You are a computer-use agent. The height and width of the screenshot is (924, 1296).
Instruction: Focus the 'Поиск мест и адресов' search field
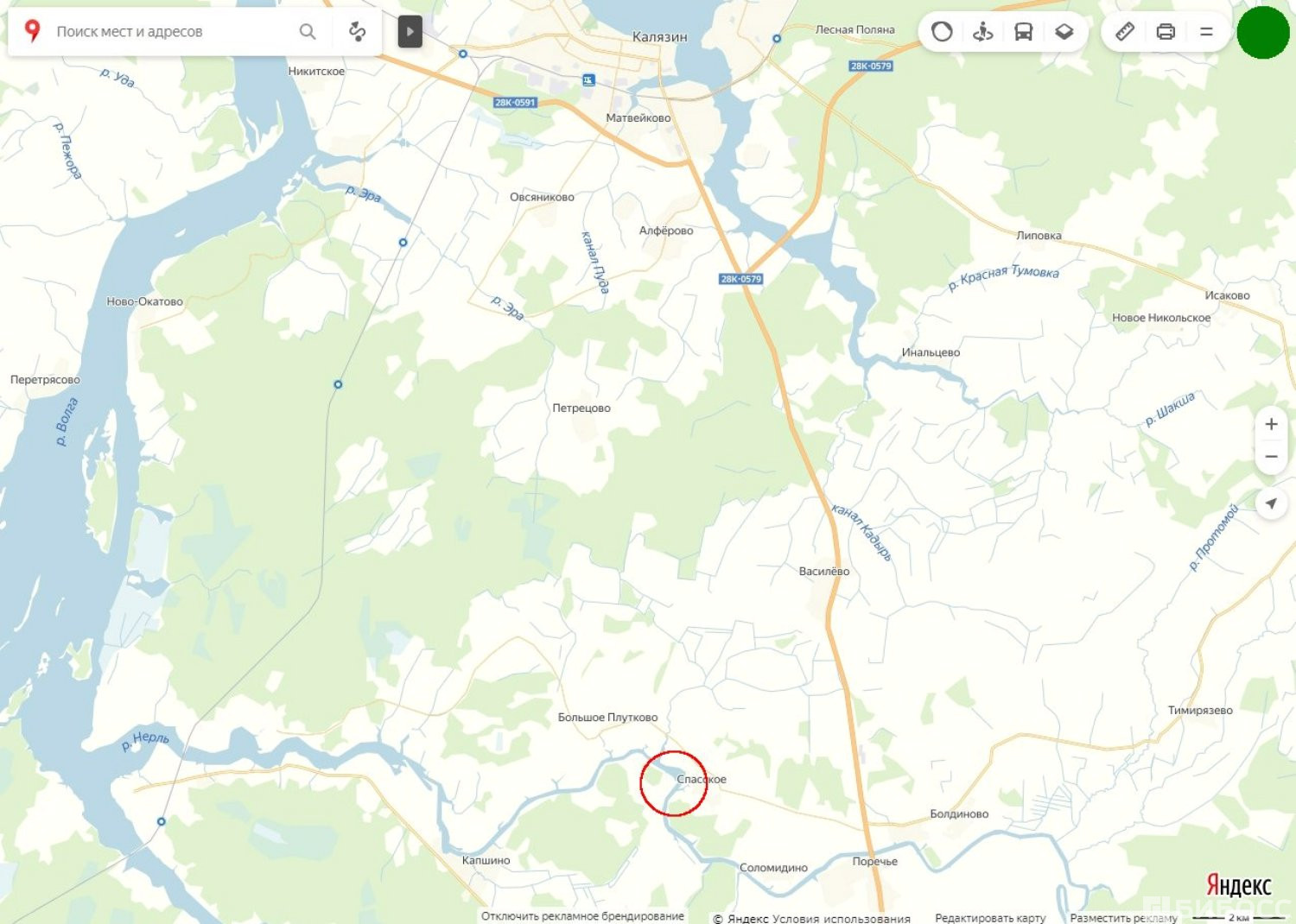pos(173,32)
